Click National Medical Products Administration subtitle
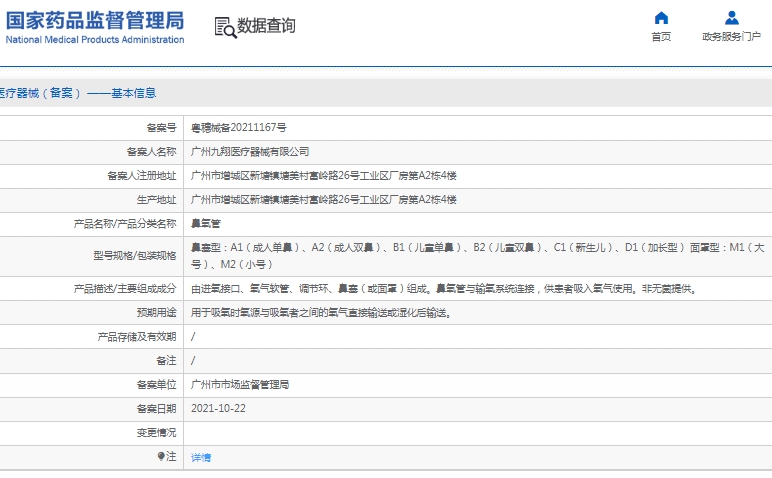 pyautogui.click(x=95, y=40)
